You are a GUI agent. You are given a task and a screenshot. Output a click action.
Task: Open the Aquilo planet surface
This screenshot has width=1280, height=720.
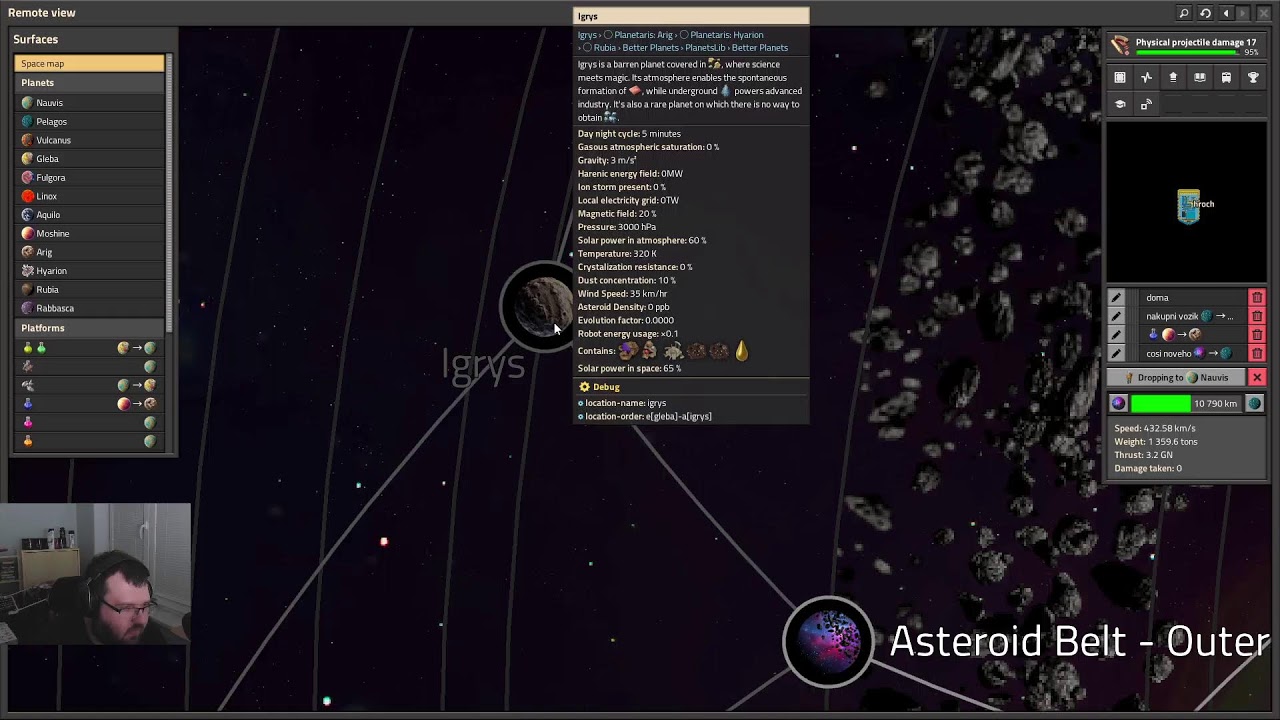click(x=89, y=215)
